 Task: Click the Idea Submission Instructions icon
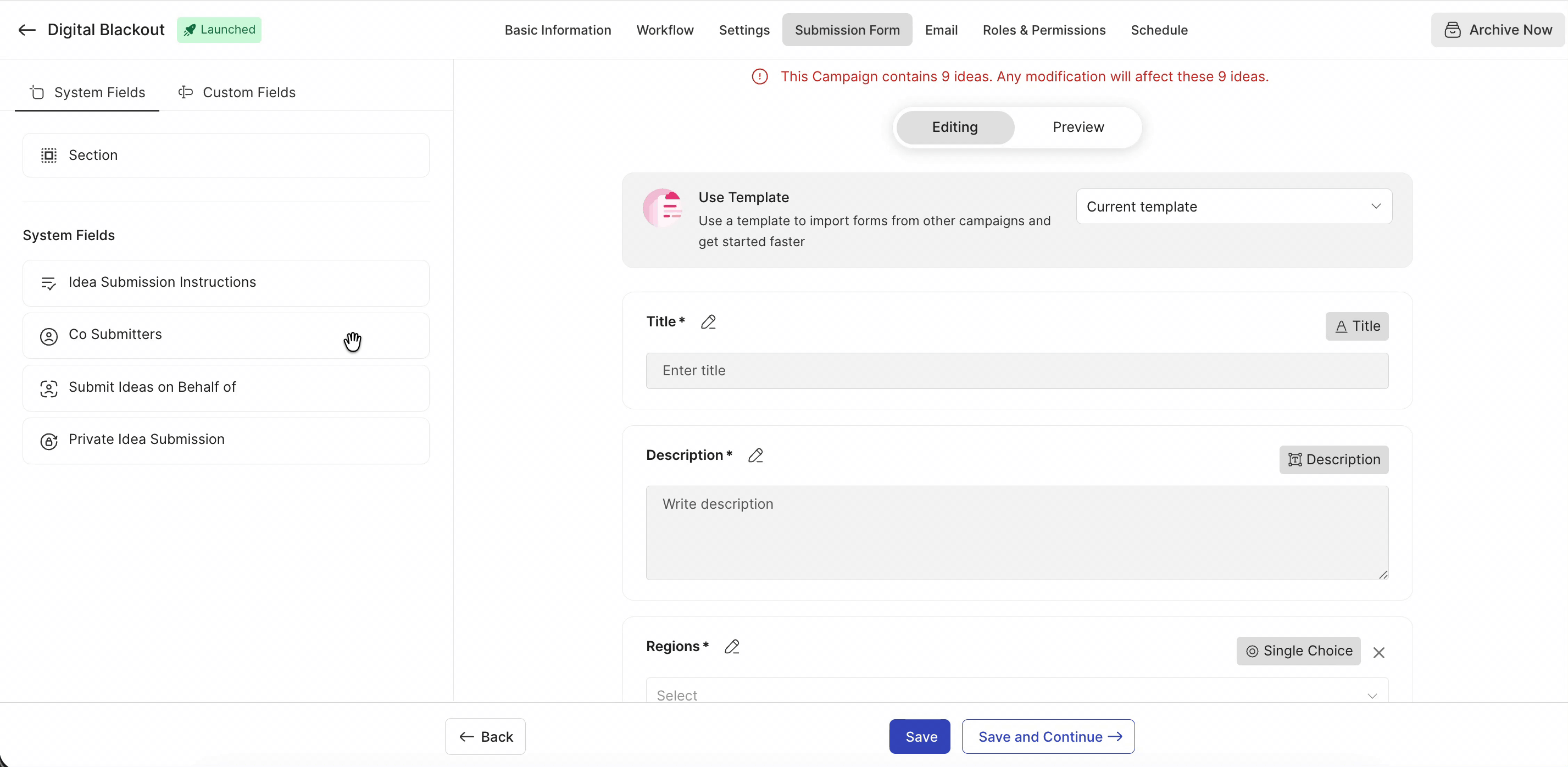49,283
